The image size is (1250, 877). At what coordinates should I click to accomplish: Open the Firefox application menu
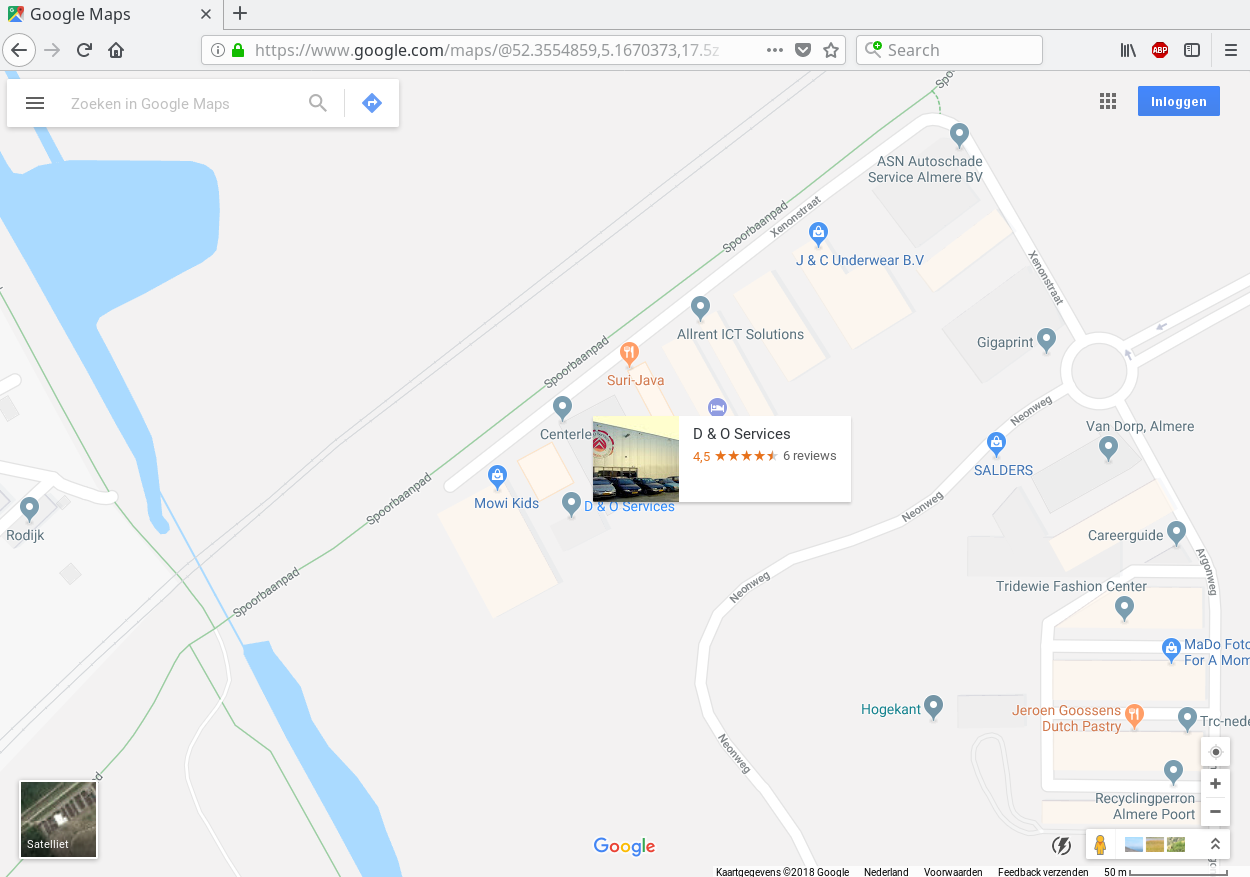point(1231,50)
